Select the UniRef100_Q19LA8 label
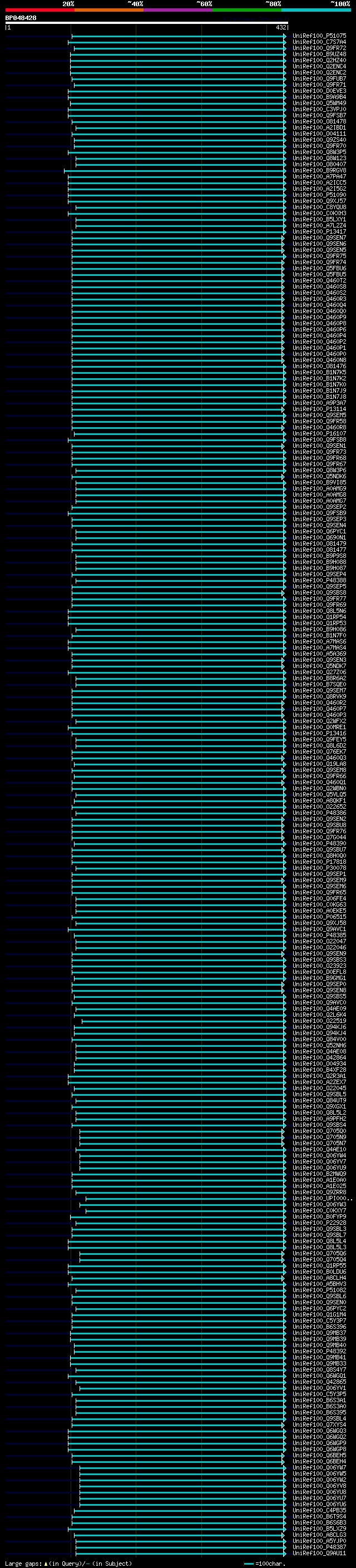This screenshot has width=356, height=1568. pyautogui.click(x=319, y=764)
